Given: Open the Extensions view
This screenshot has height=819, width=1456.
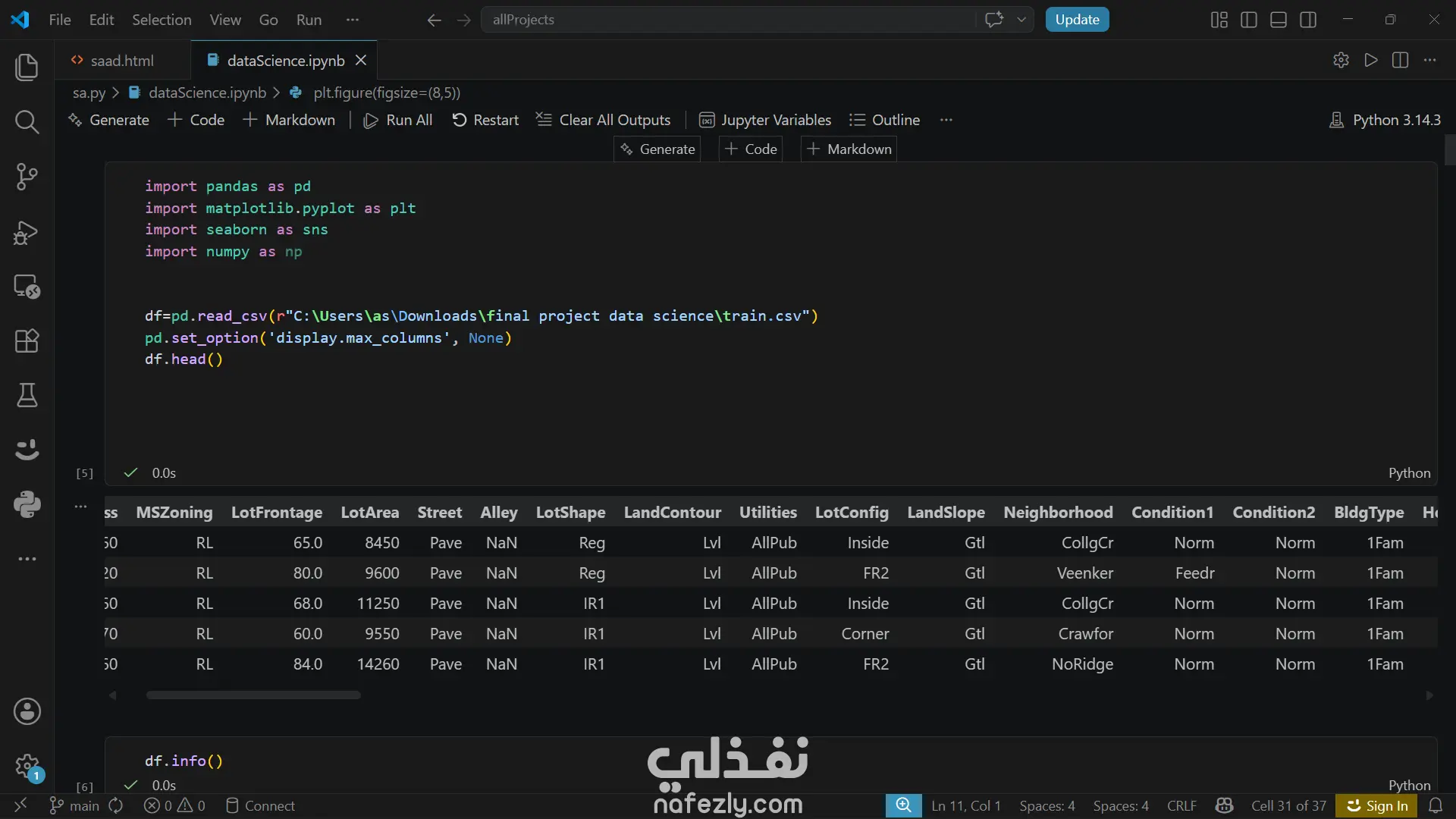Looking at the screenshot, I should (27, 341).
